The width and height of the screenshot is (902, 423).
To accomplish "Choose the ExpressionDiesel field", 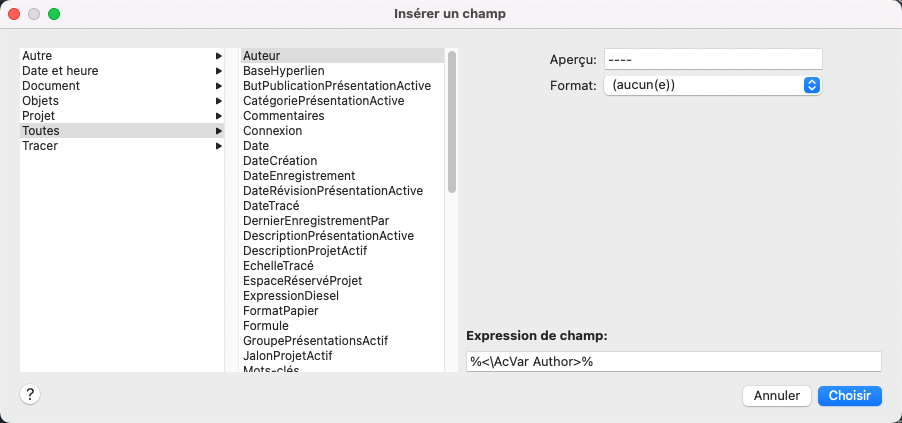I will (x=291, y=296).
